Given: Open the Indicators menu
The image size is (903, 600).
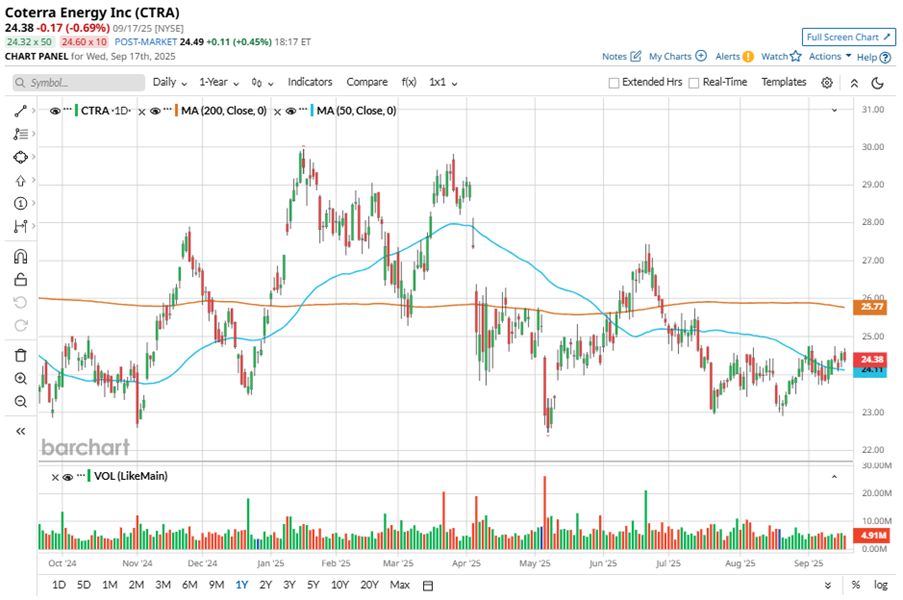Looking at the screenshot, I should (310, 82).
